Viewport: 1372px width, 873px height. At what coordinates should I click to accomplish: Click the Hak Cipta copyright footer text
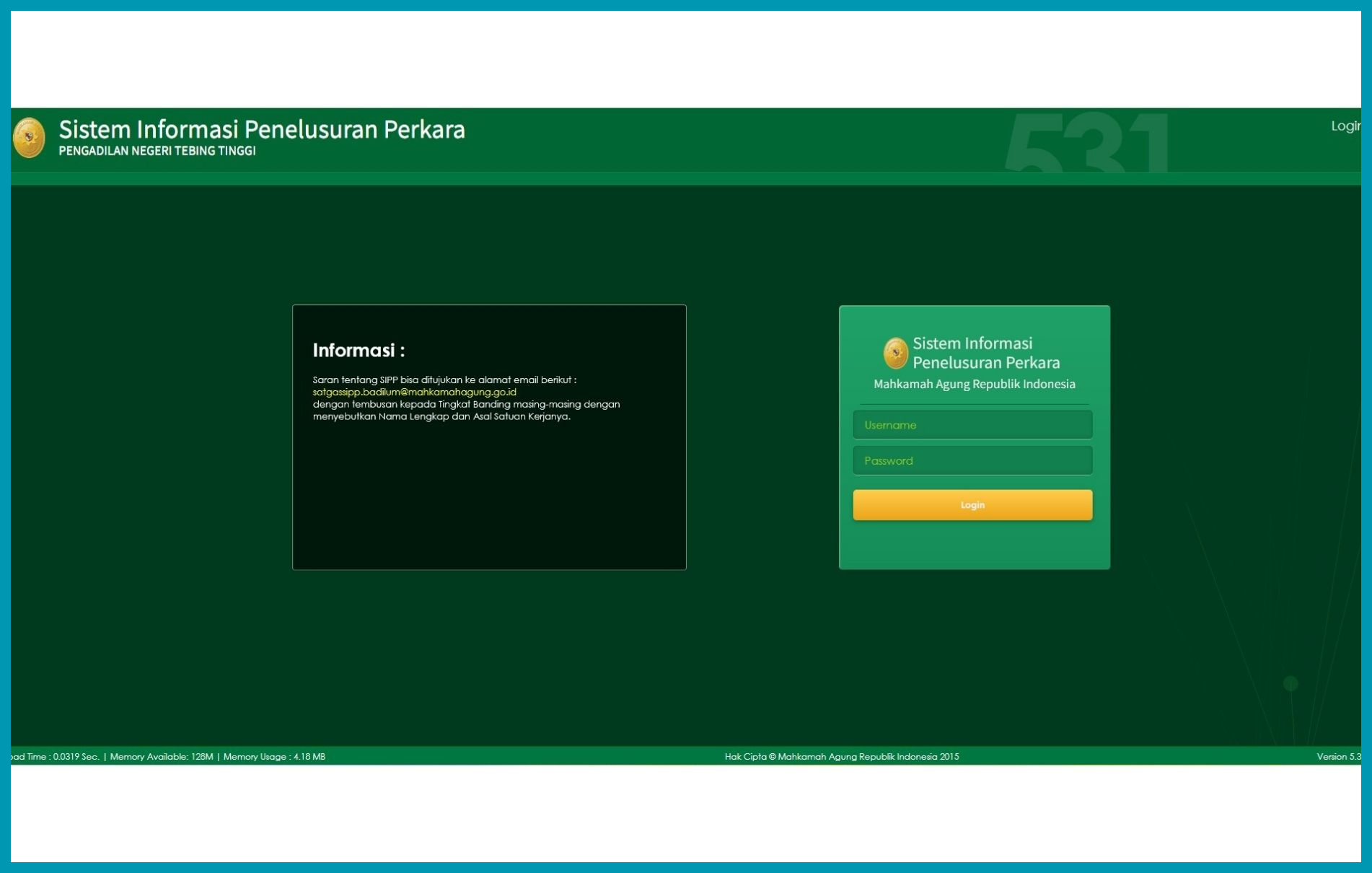[x=841, y=757]
